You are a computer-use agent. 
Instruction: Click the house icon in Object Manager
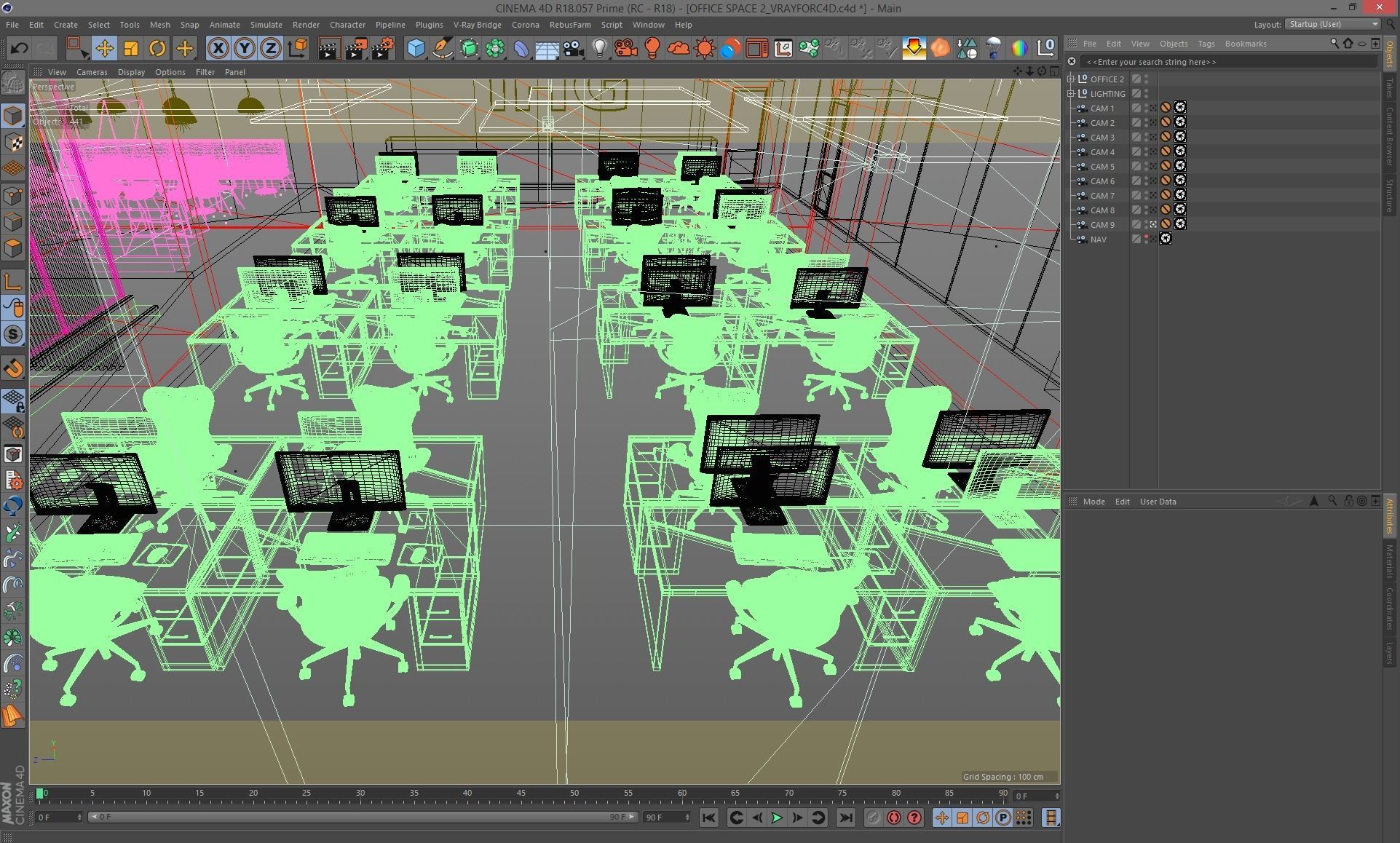(1348, 44)
